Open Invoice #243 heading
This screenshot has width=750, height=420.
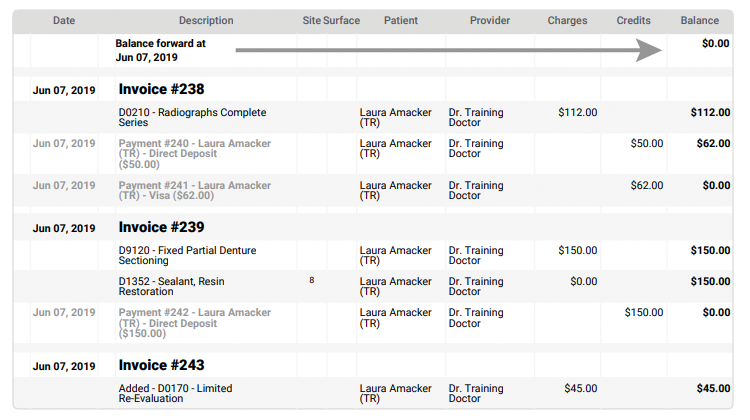161,365
